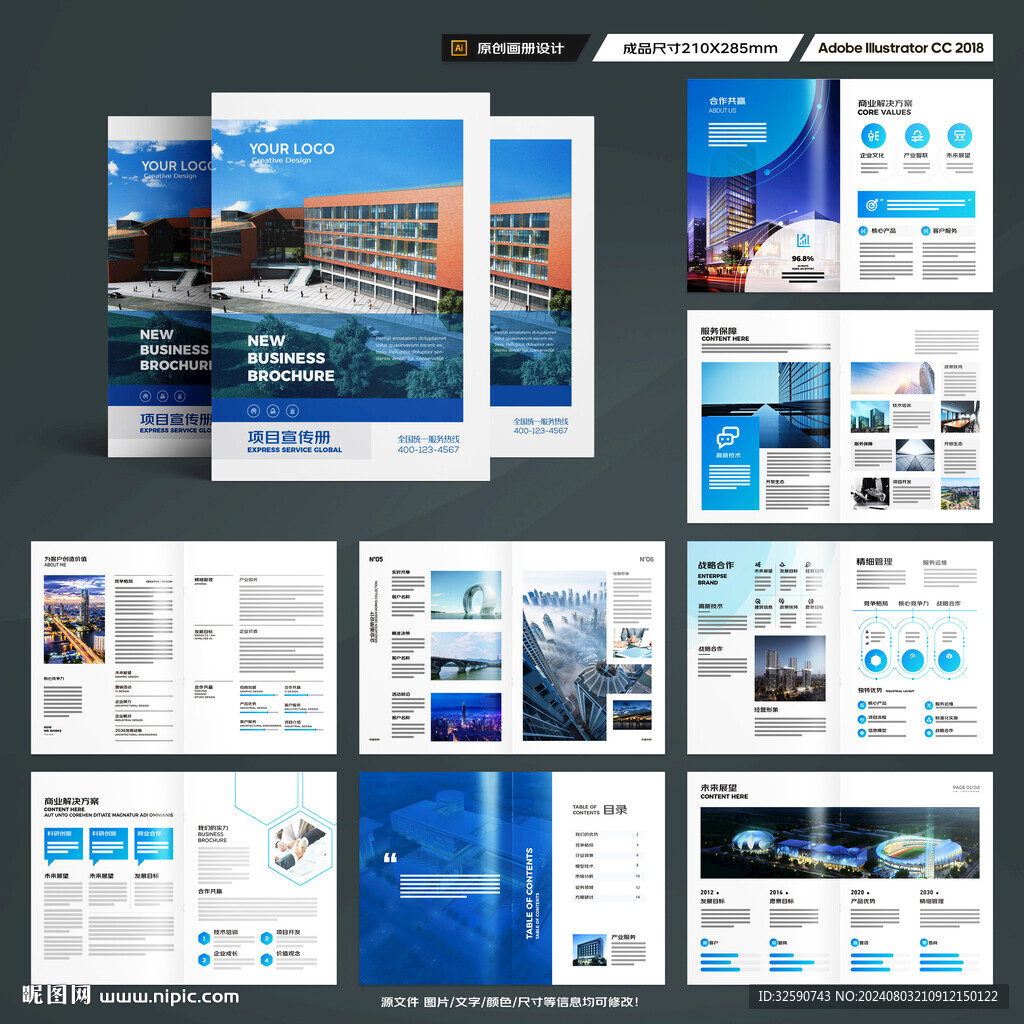Image resolution: width=1024 pixels, height=1024 pixels.
Task: Click the 成品尺寸210X285mm label
Action: click(x=699, y=48)
